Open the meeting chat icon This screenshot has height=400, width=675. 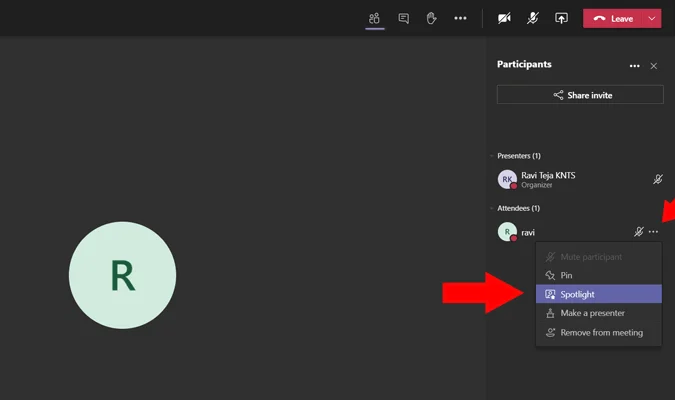click(403, 19)
